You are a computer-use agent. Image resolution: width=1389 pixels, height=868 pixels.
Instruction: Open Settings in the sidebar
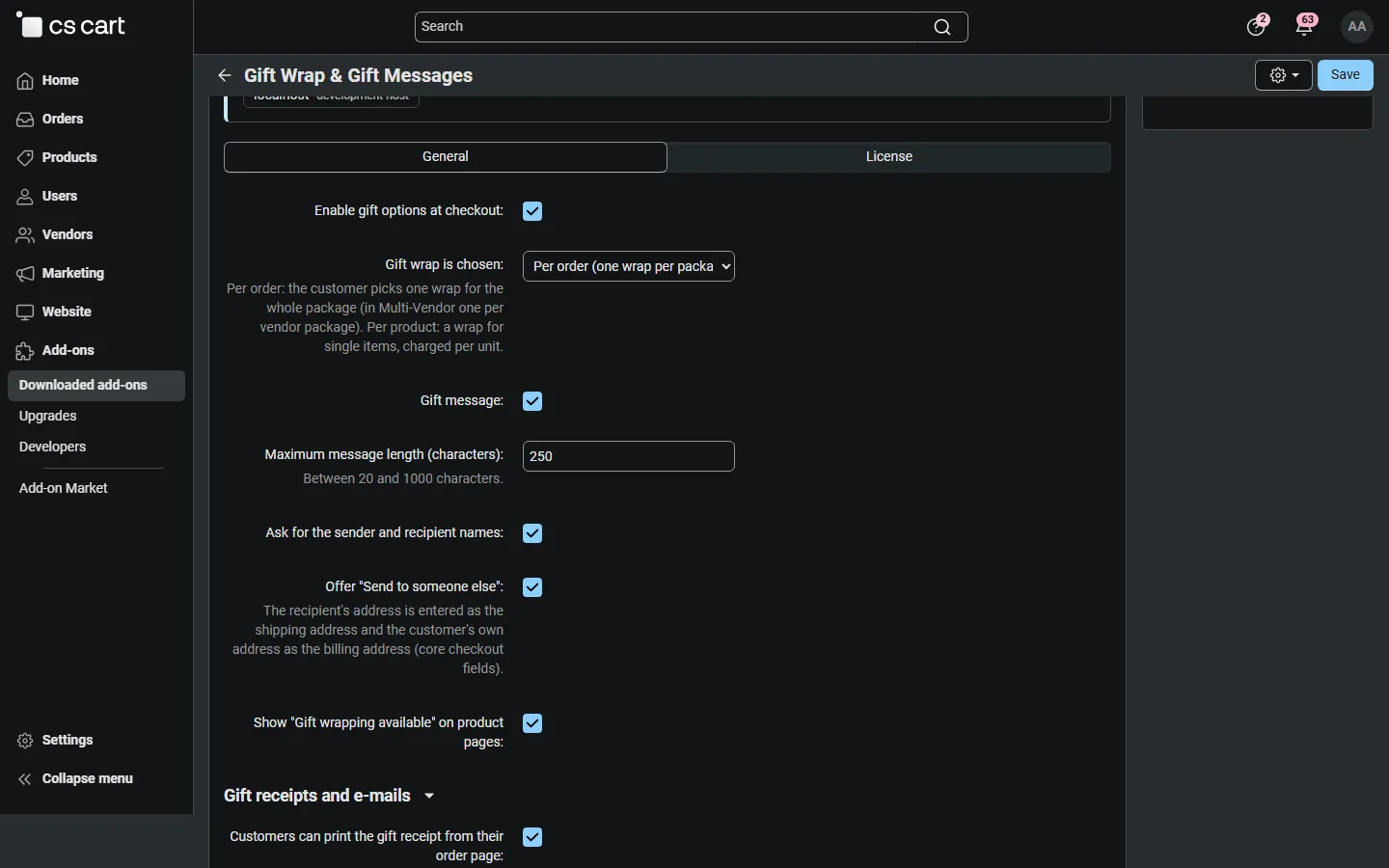coord(55,741)
